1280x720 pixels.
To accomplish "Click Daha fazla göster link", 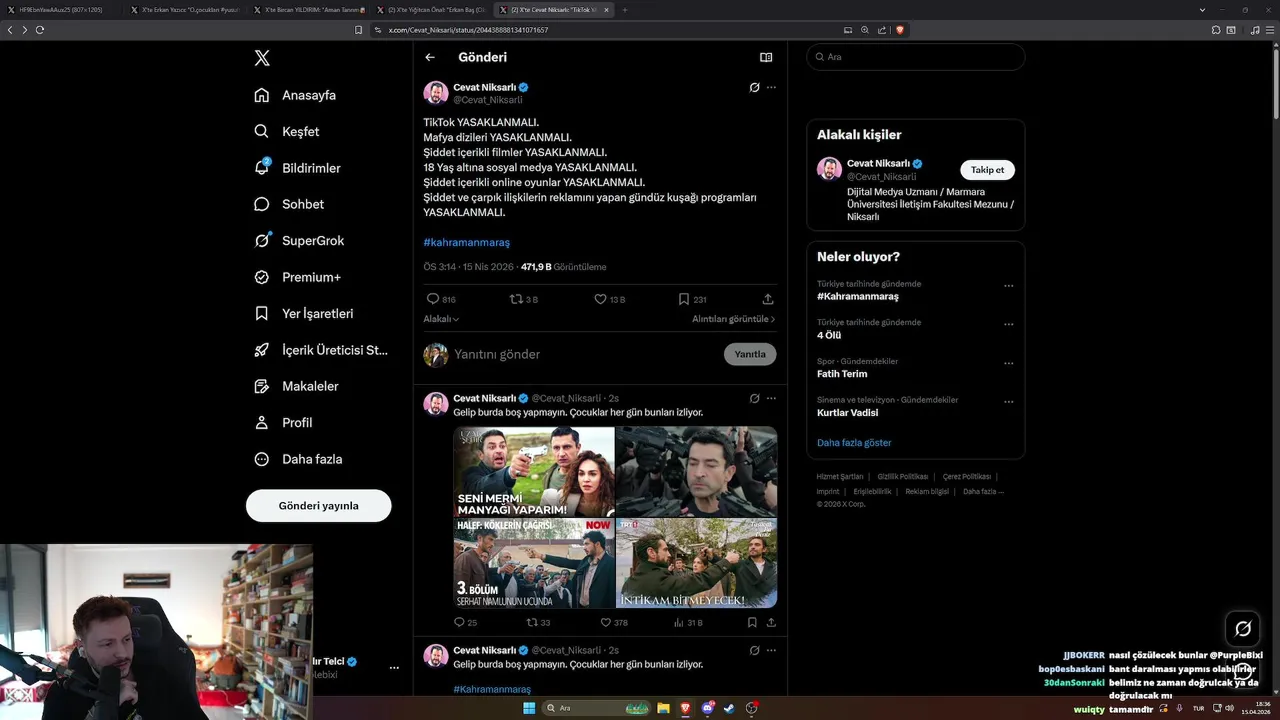I will 854,442.
